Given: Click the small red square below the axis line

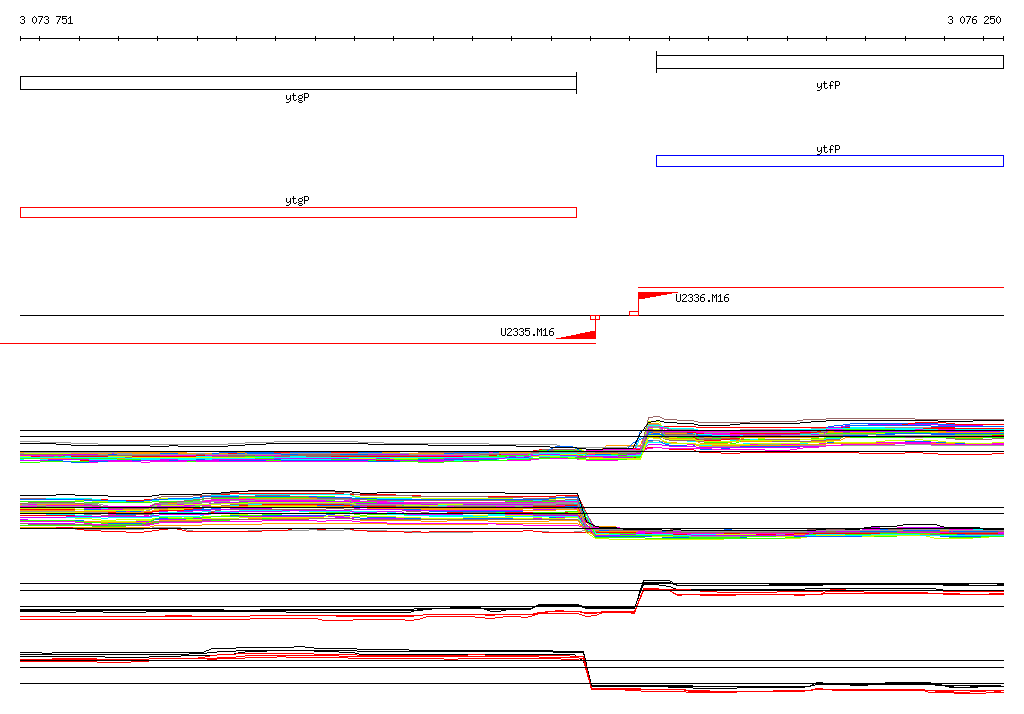Looking at the screenshot, I should 595,317.
